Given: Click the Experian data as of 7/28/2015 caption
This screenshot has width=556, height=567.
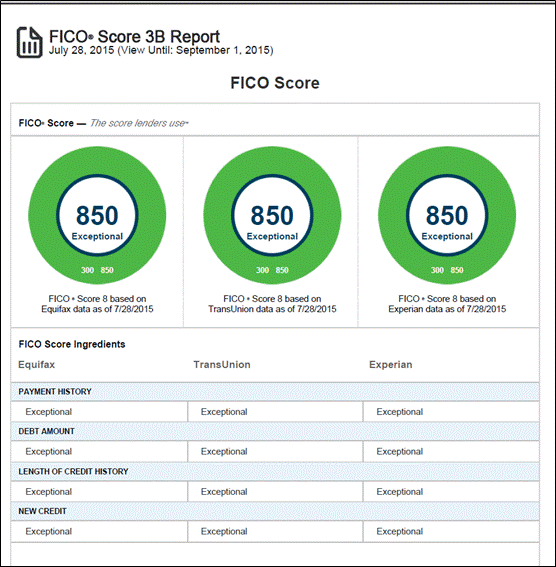Looking at the screenshot, I should [447, 304].
